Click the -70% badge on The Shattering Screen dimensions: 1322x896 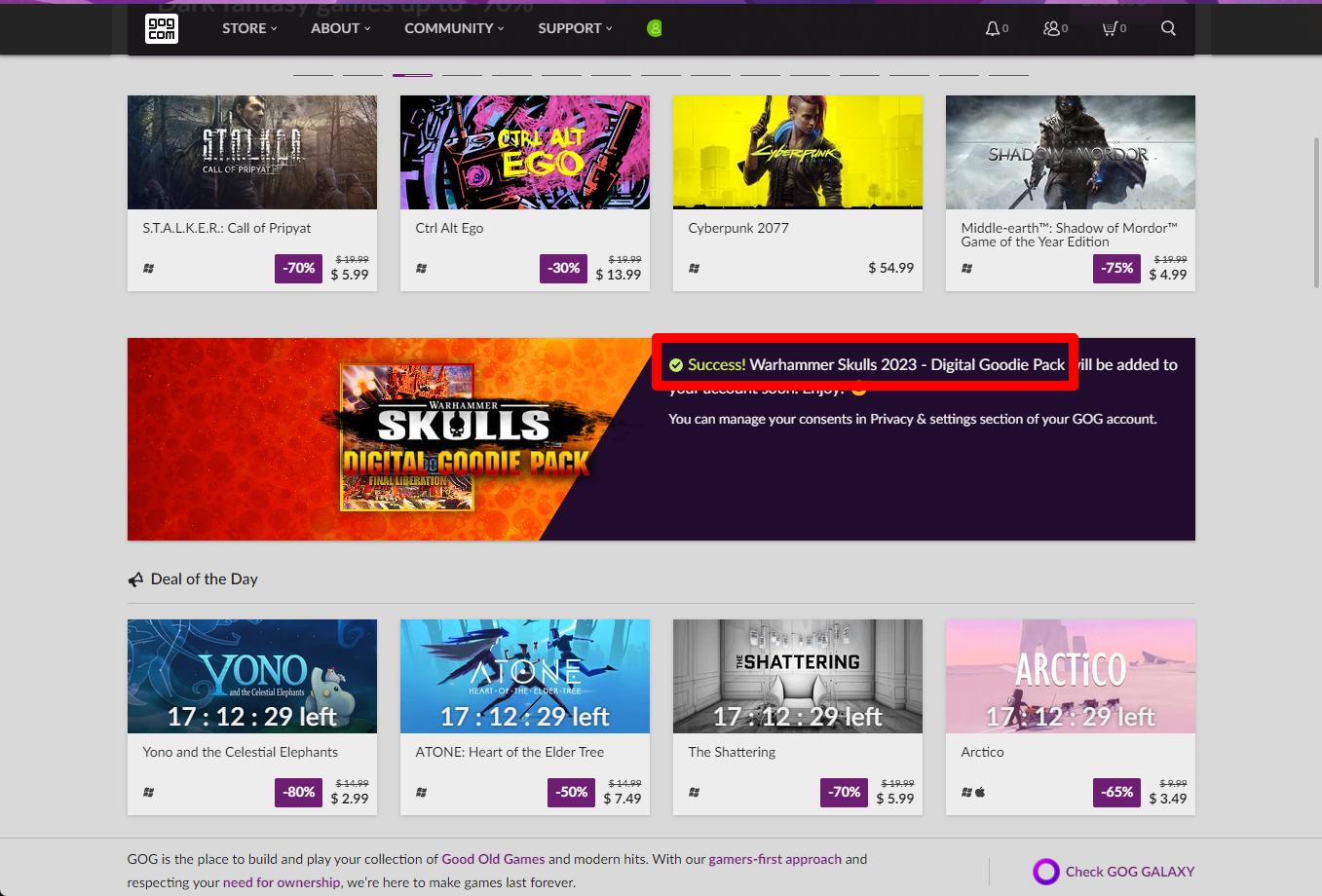[844, 792]
